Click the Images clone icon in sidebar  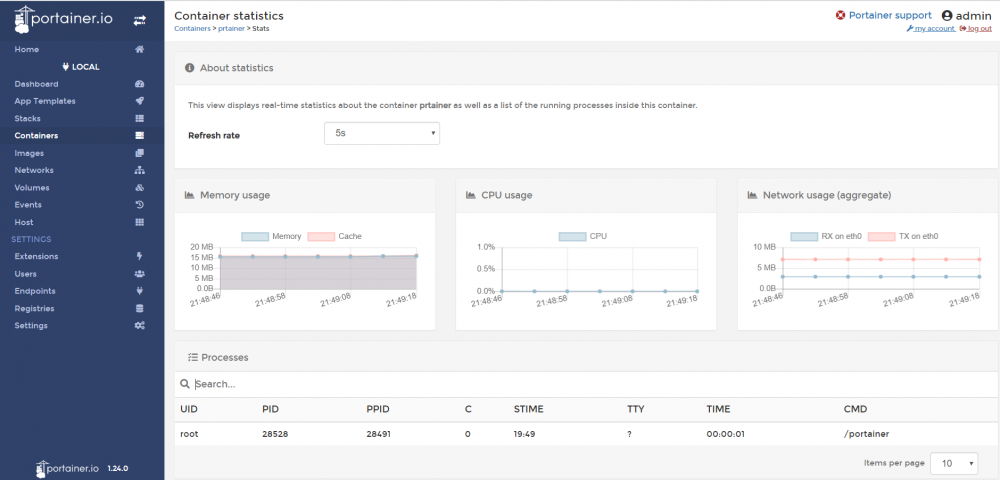pos(140,153)
